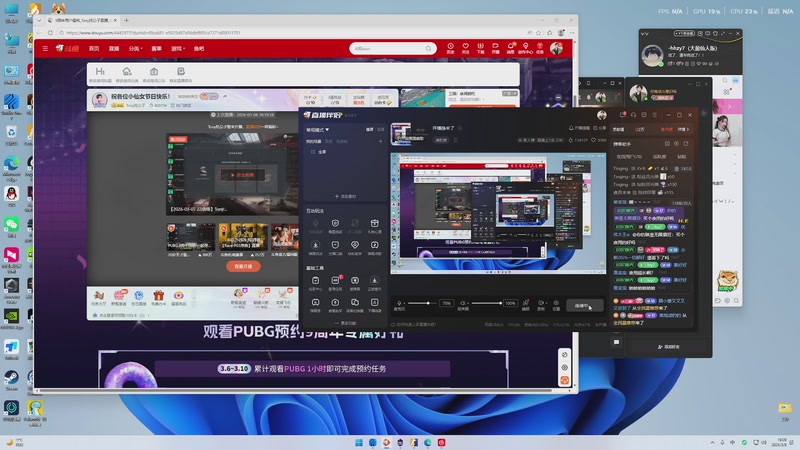The height and width of the screenshot is (450, 800).
Task: Switch to 横屏 landscape tab
Action: [369, 130]
